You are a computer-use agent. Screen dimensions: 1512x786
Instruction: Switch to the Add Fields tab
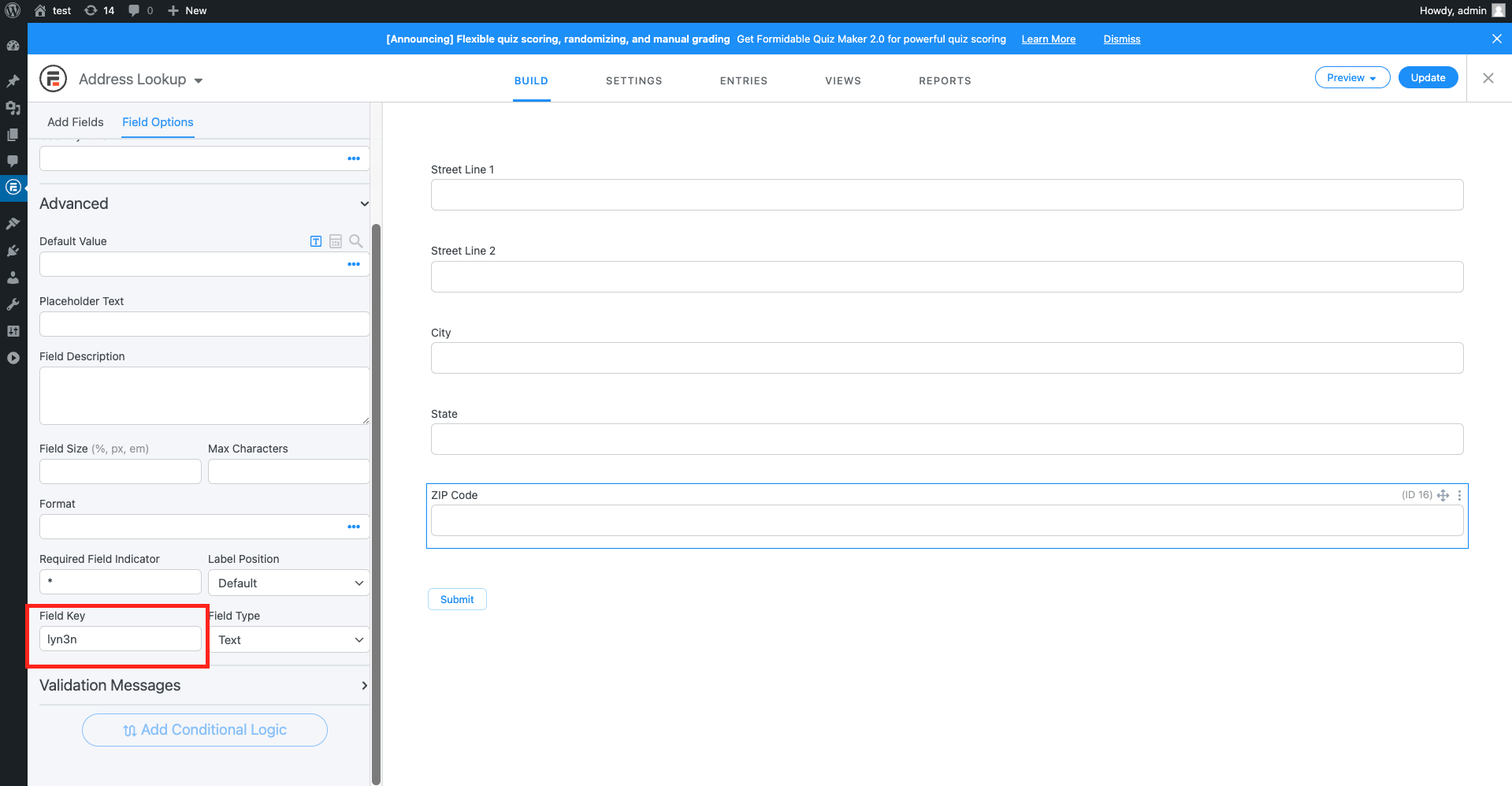pyautogui.click(x=75, y=122)
